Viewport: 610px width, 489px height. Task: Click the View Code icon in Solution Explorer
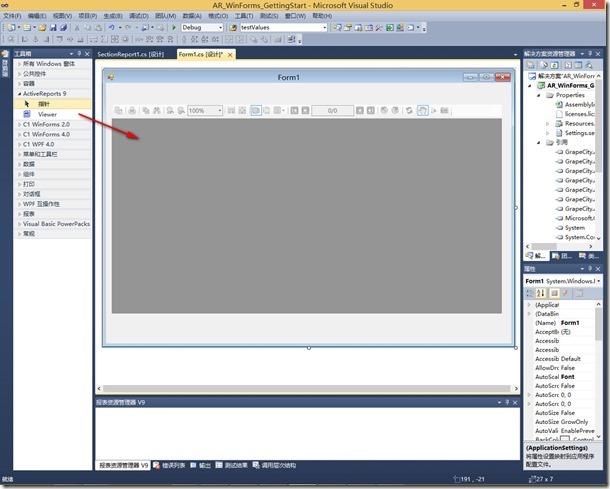coord(568,65)
